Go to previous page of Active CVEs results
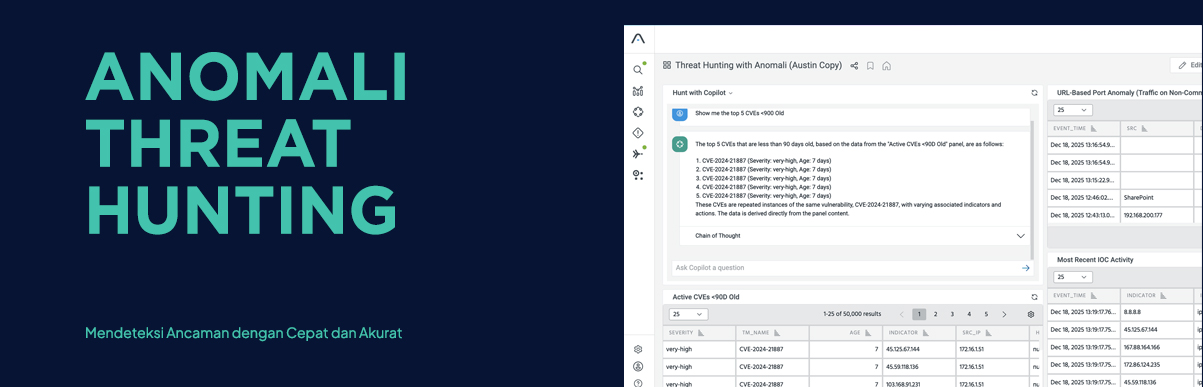The image size is (1203, 387). point(901,315)
